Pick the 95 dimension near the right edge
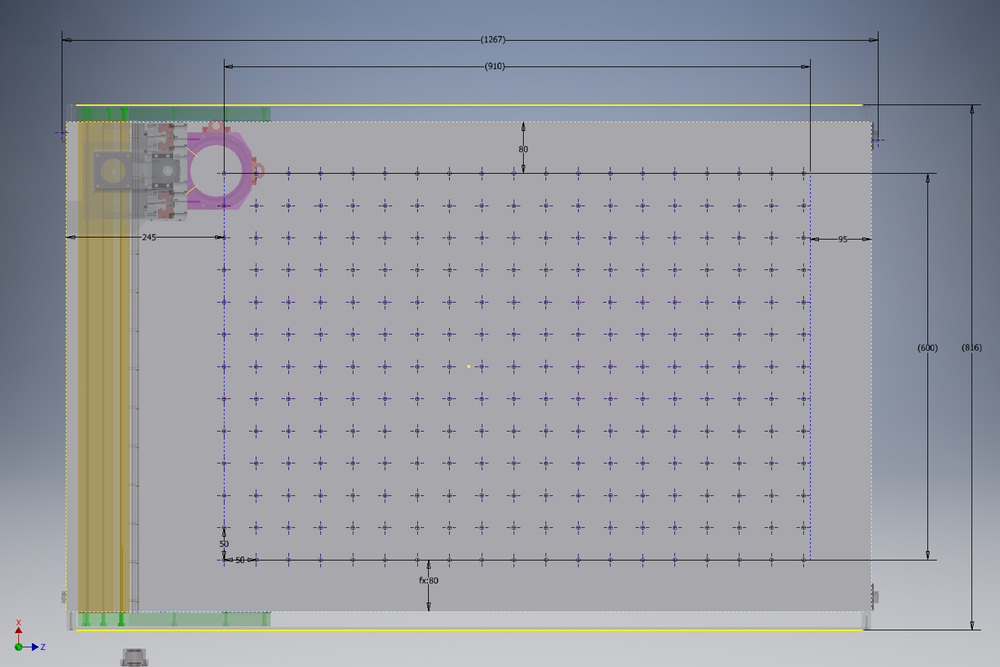1000x667 pixels. click(x=842, y=239)
